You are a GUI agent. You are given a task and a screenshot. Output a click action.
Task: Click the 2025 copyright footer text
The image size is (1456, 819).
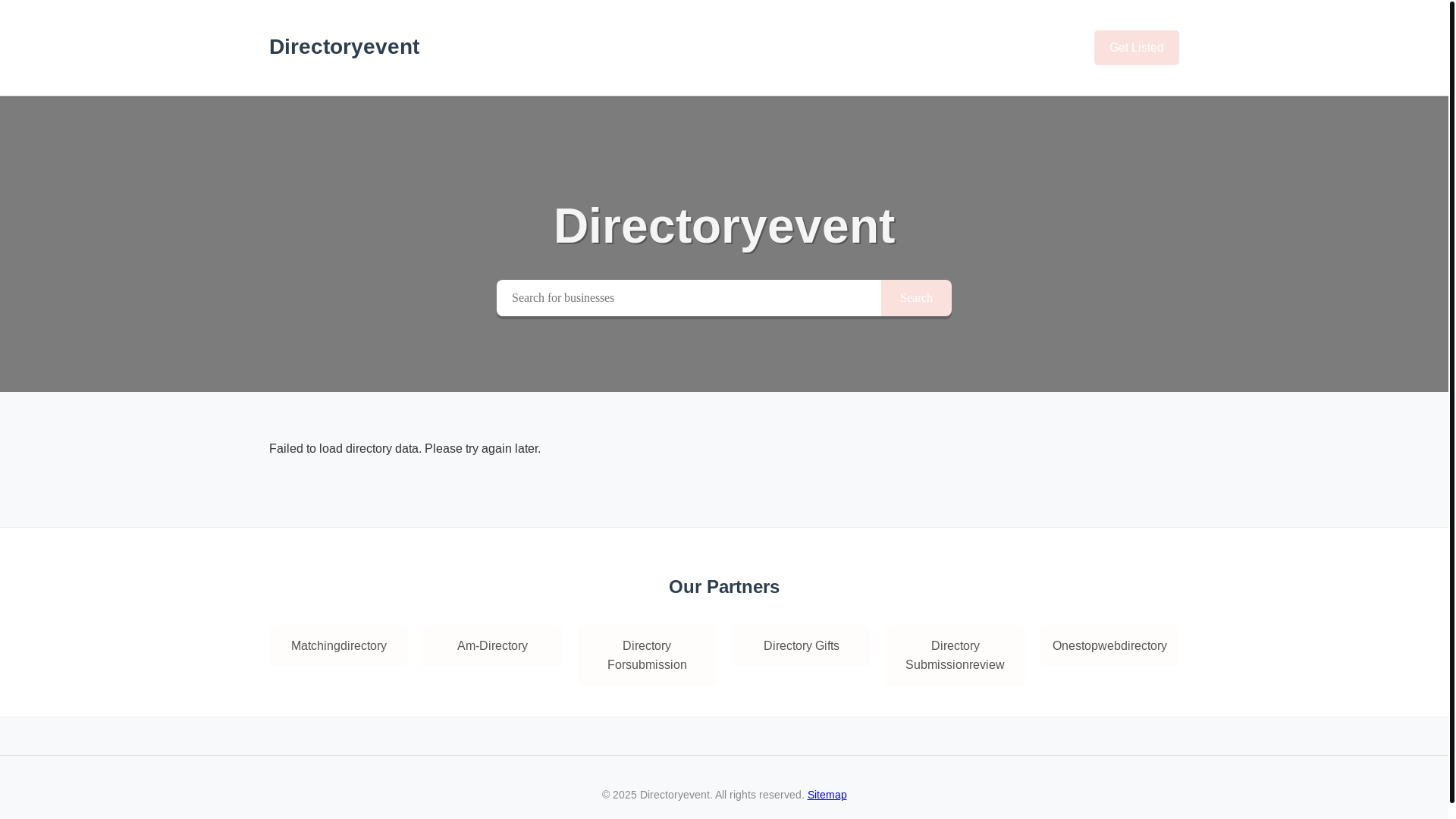(703, 795)
